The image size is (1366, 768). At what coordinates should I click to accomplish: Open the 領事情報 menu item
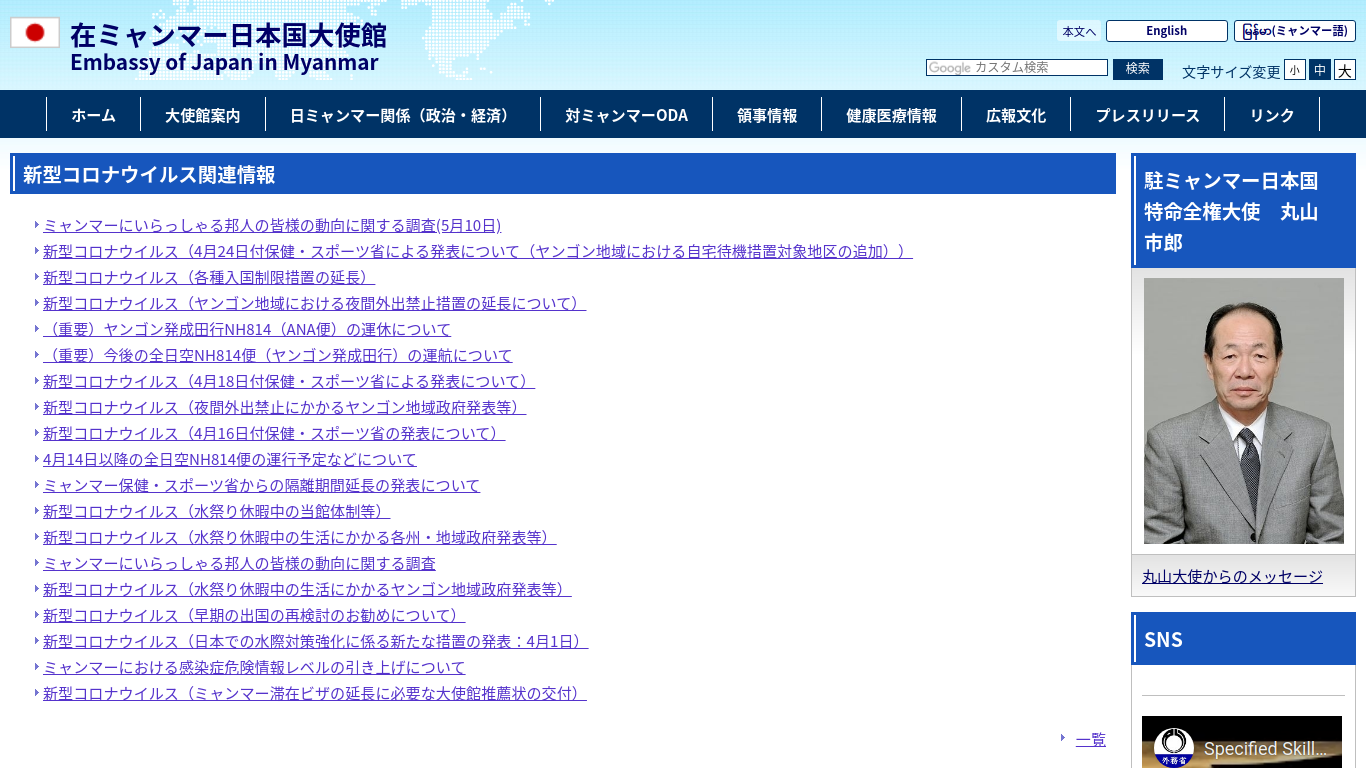click(x=767, y=115)
